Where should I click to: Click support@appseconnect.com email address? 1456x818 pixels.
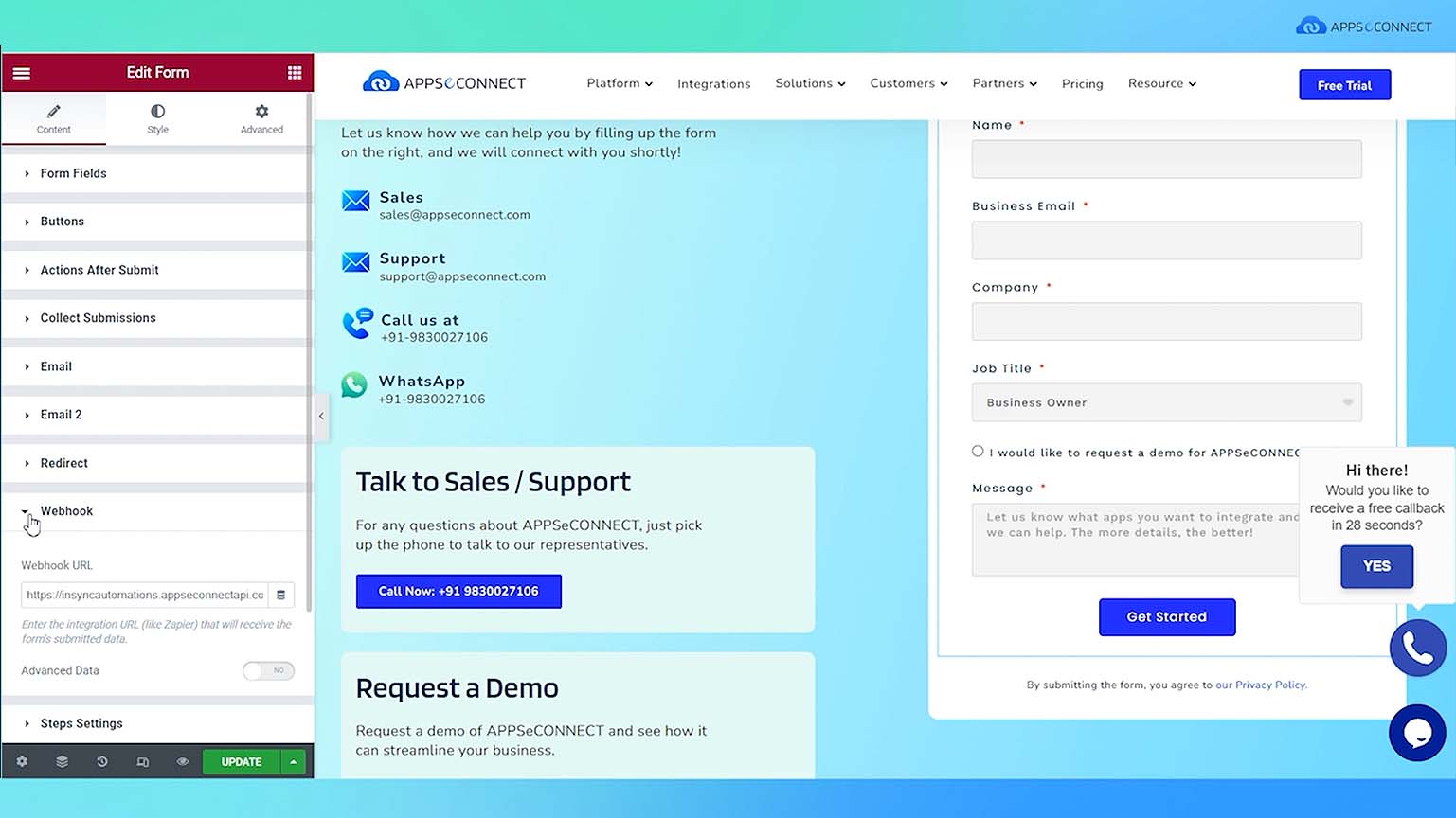pos(462,276)
